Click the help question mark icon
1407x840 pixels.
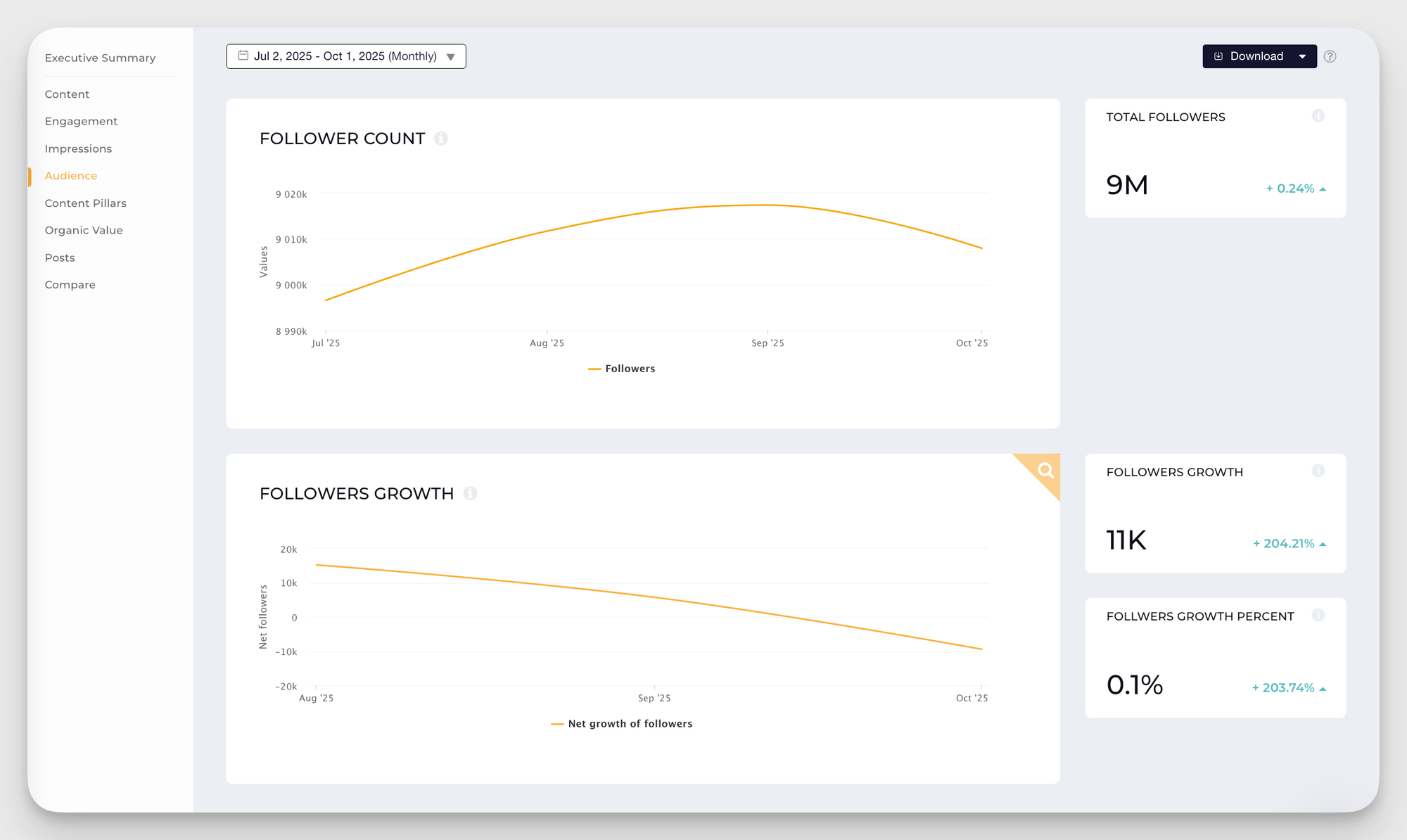coord(1330,56)
